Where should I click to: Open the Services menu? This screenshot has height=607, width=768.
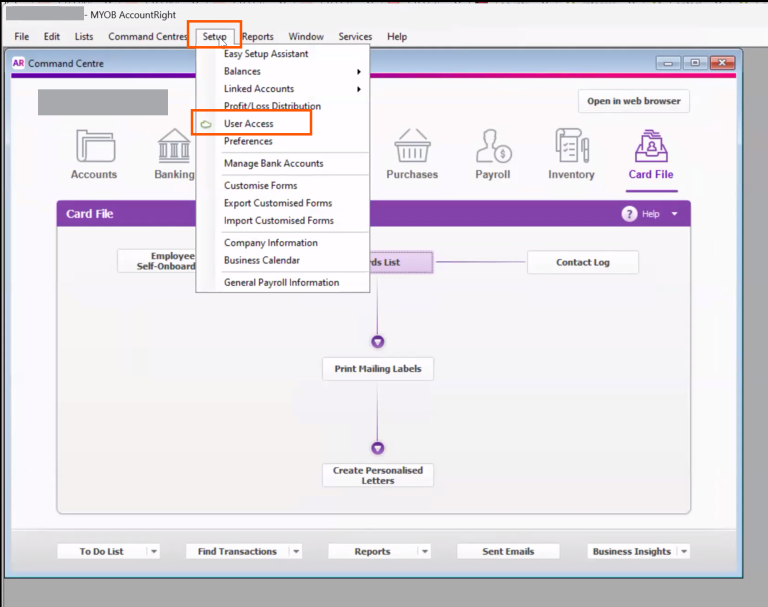coord(355,37)
